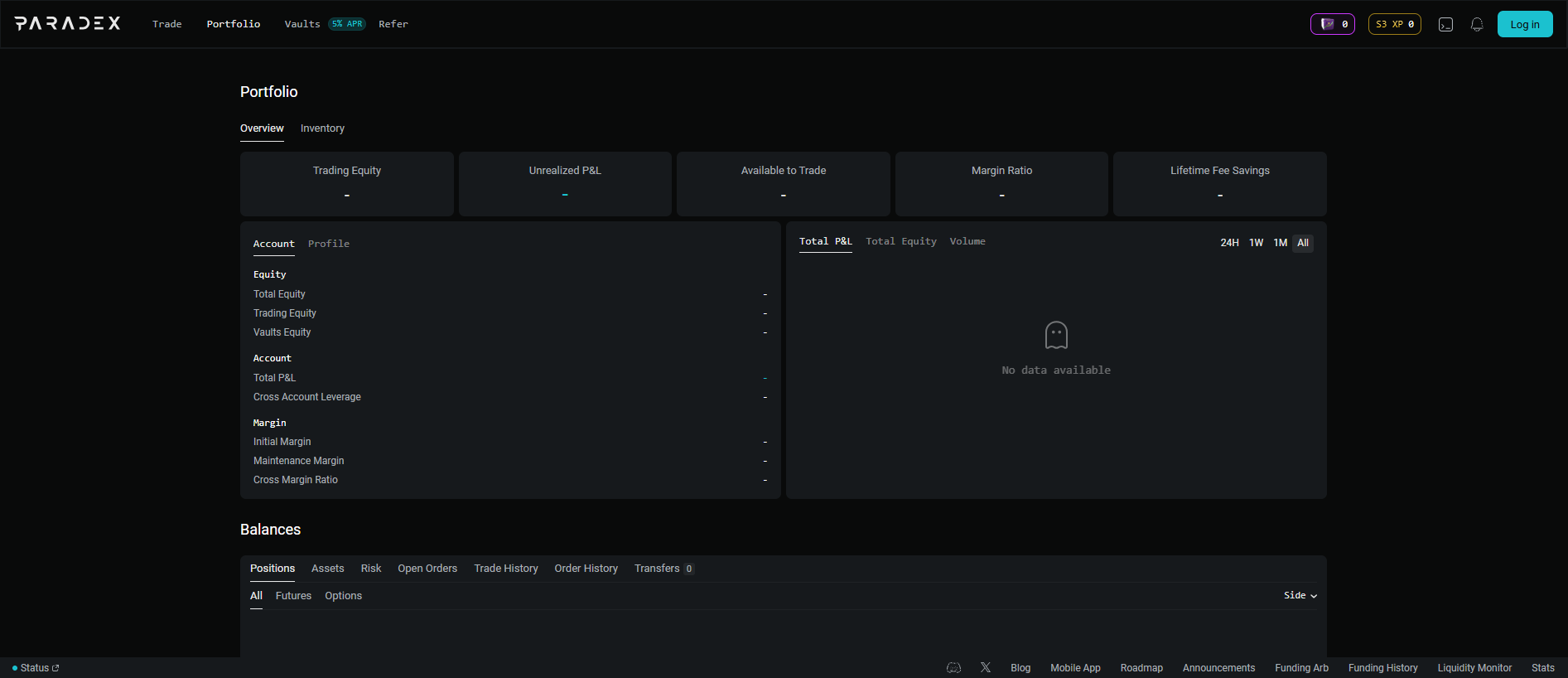The width and height of the screenshot is (1568, 678).
Task: Filter positions by Futures
Action: (294, 596)
